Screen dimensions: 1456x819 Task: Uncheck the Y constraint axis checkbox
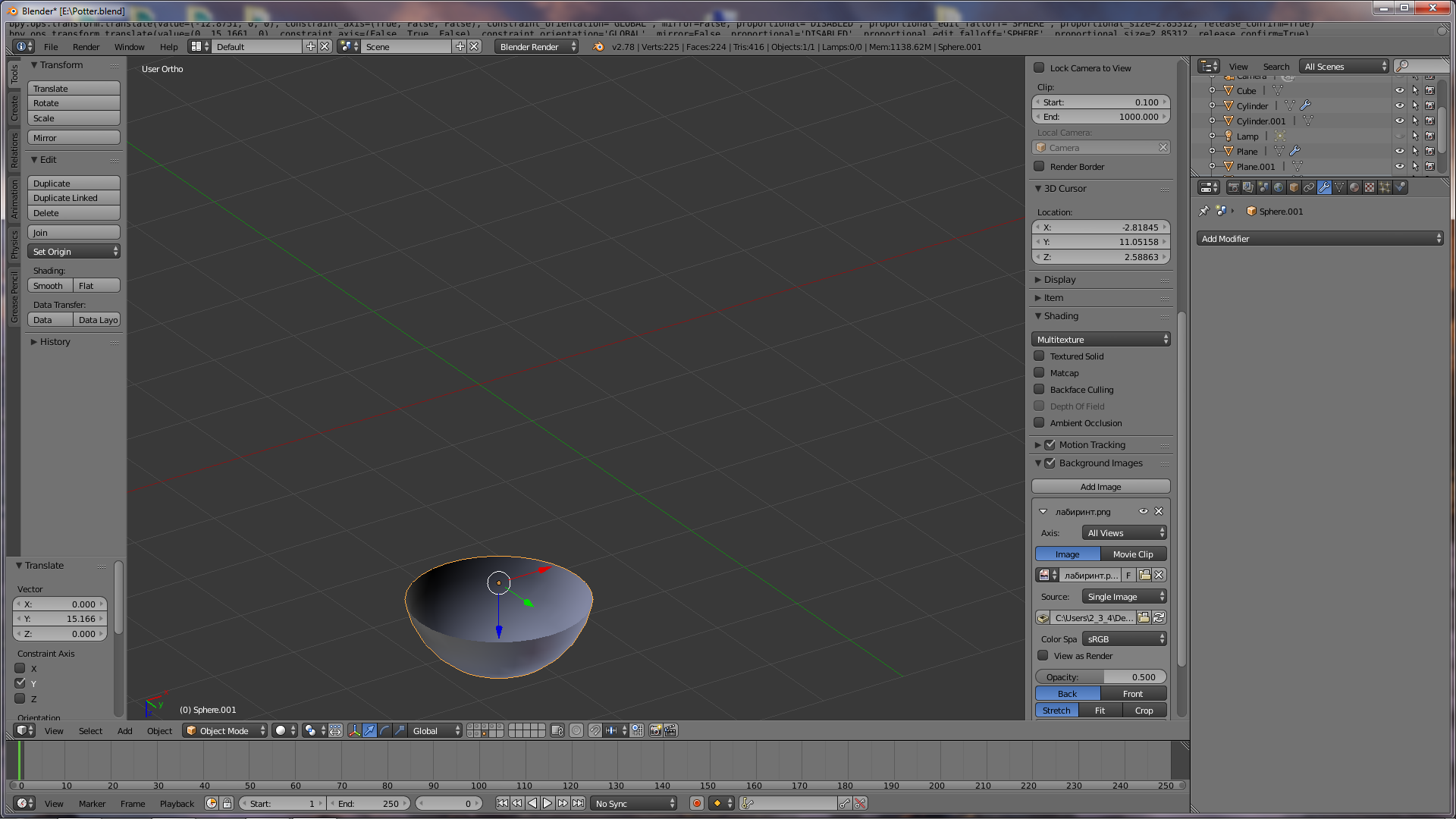pos(20,683)
